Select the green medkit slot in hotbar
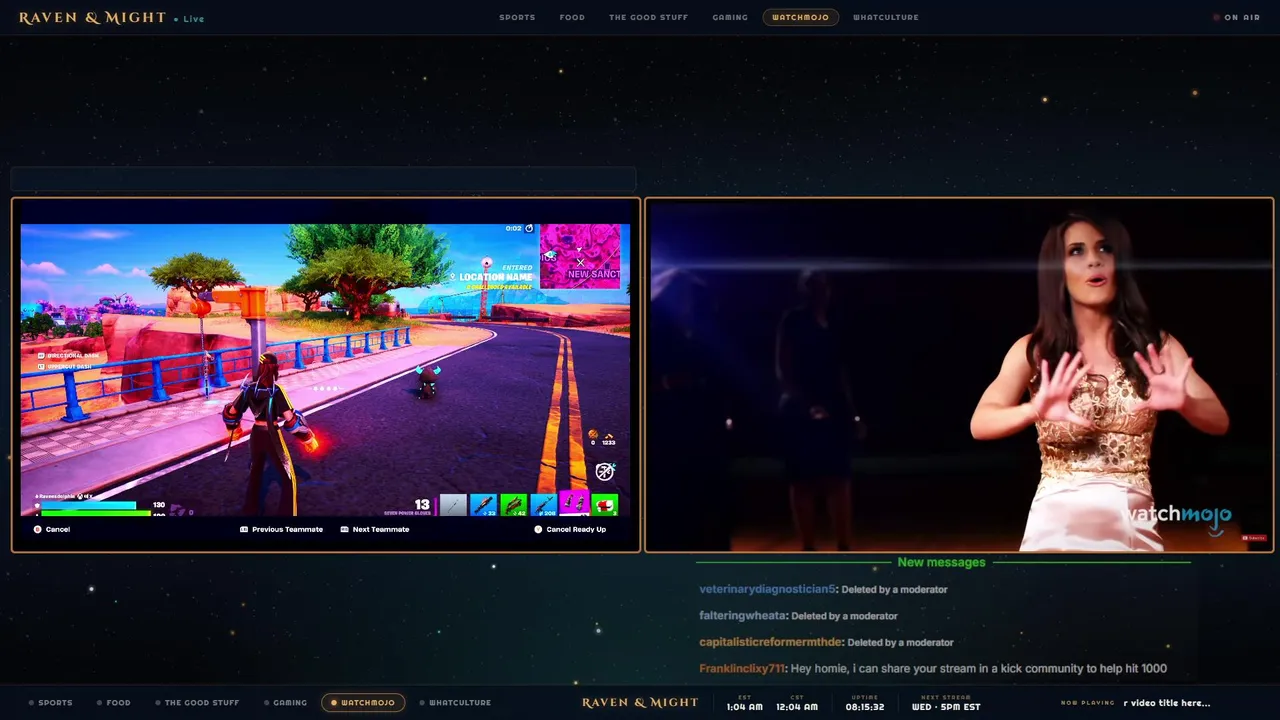The height and width of the screenshot is (720, 1280). [604, 505]
